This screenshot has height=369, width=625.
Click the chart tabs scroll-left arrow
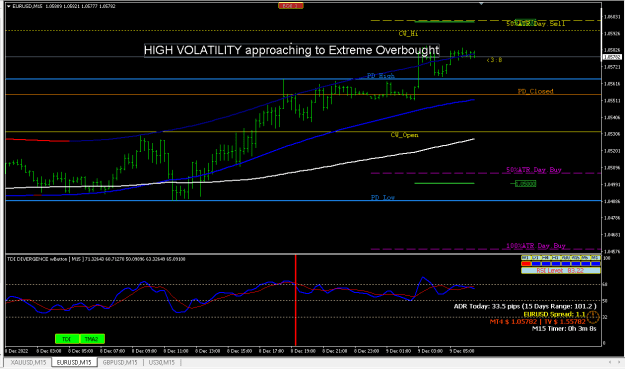(609, 362)
